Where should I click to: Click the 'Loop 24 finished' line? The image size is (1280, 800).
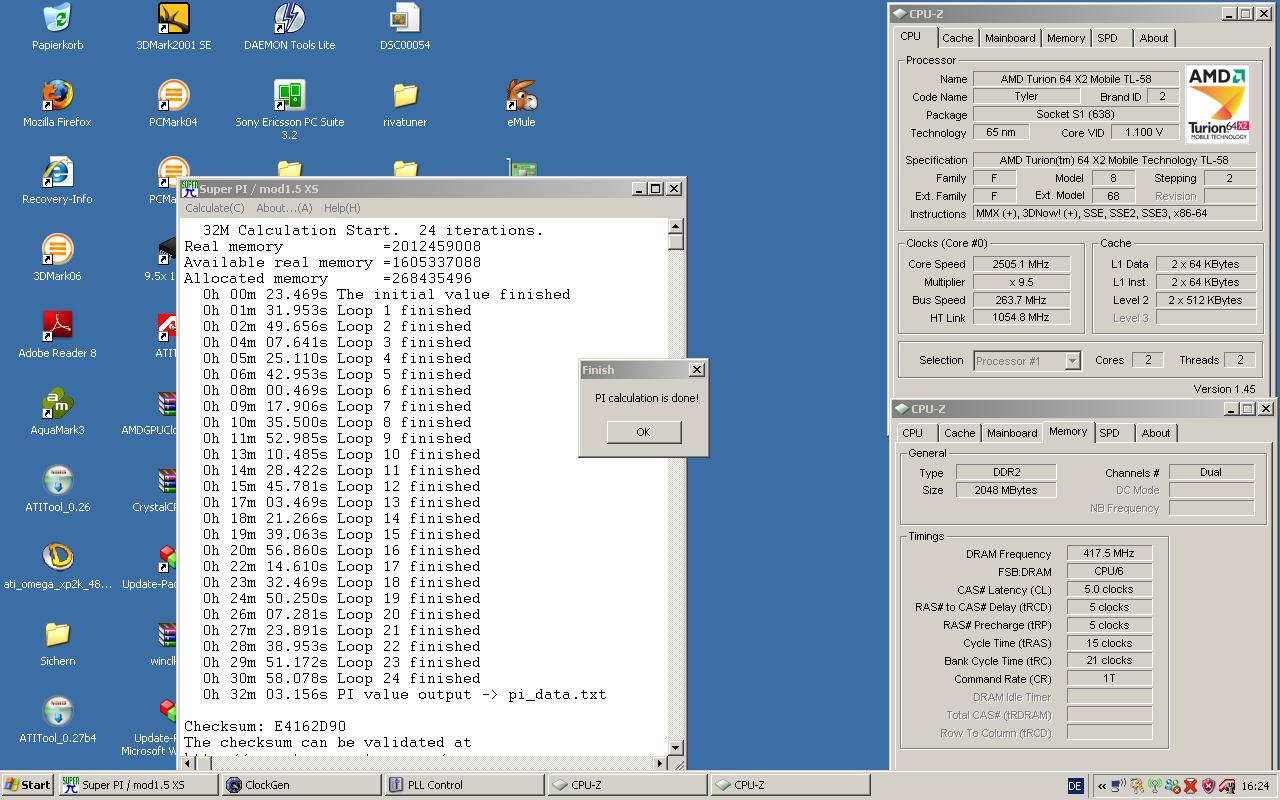408,678
